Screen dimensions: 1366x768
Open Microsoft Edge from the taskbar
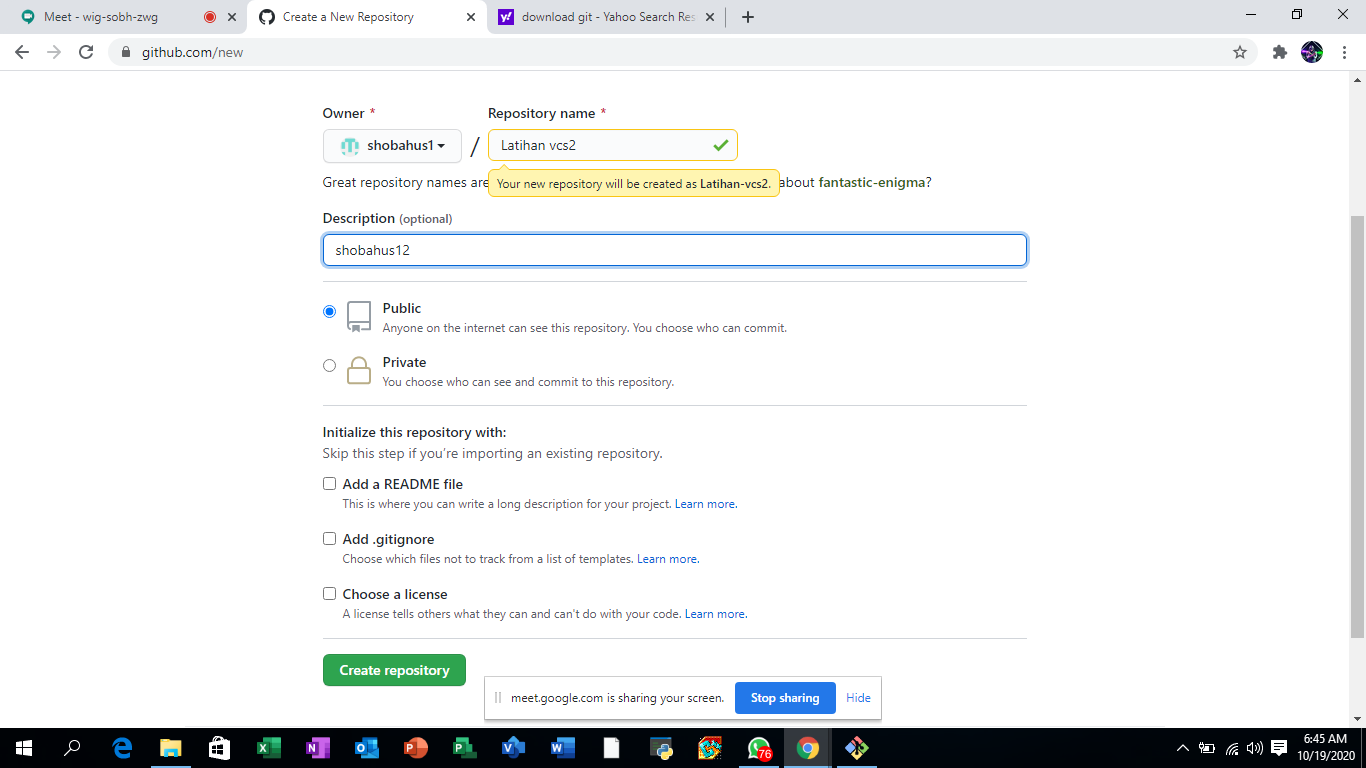[122, 748]
